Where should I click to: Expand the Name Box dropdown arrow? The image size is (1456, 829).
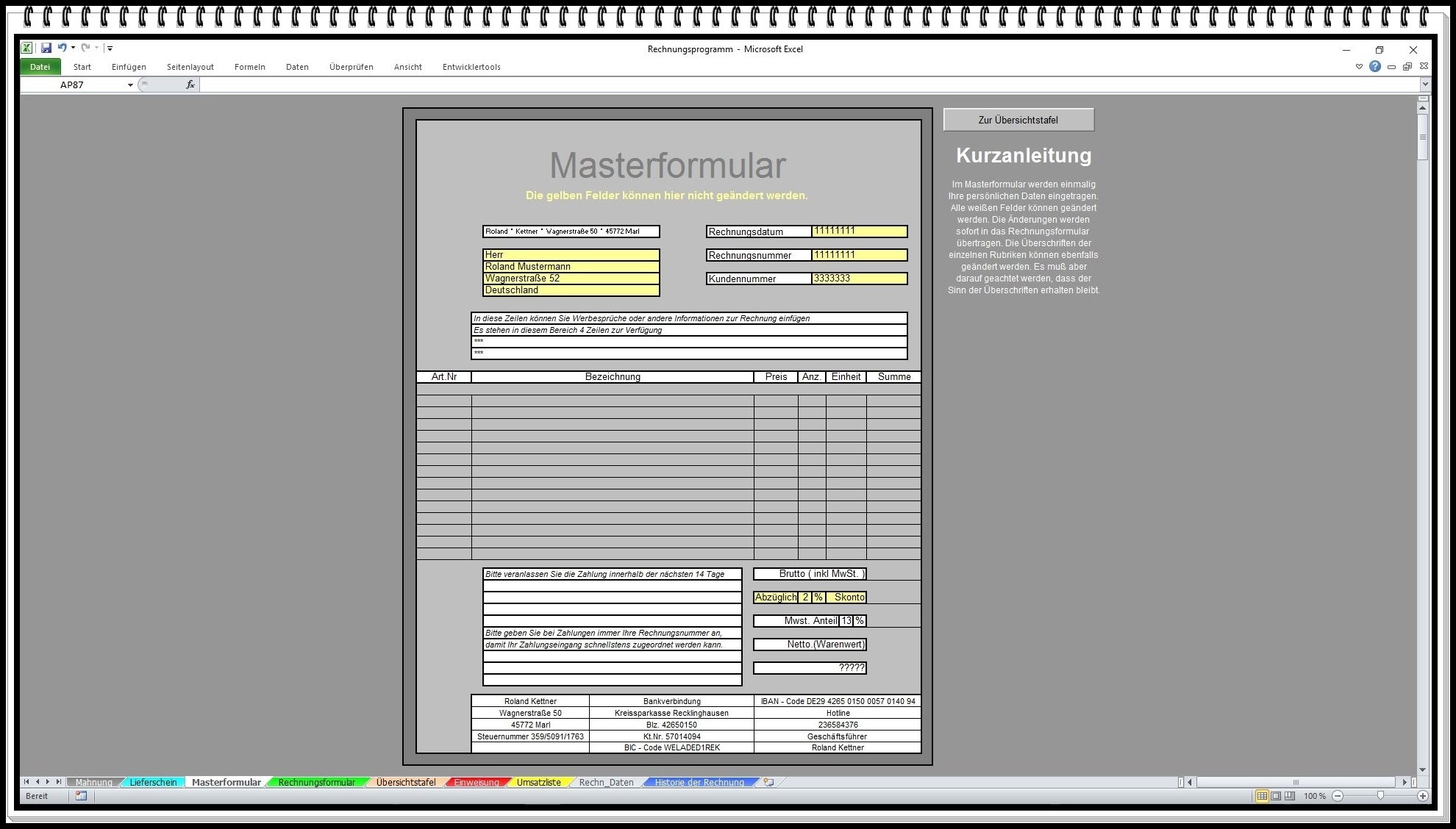[130, 85]
